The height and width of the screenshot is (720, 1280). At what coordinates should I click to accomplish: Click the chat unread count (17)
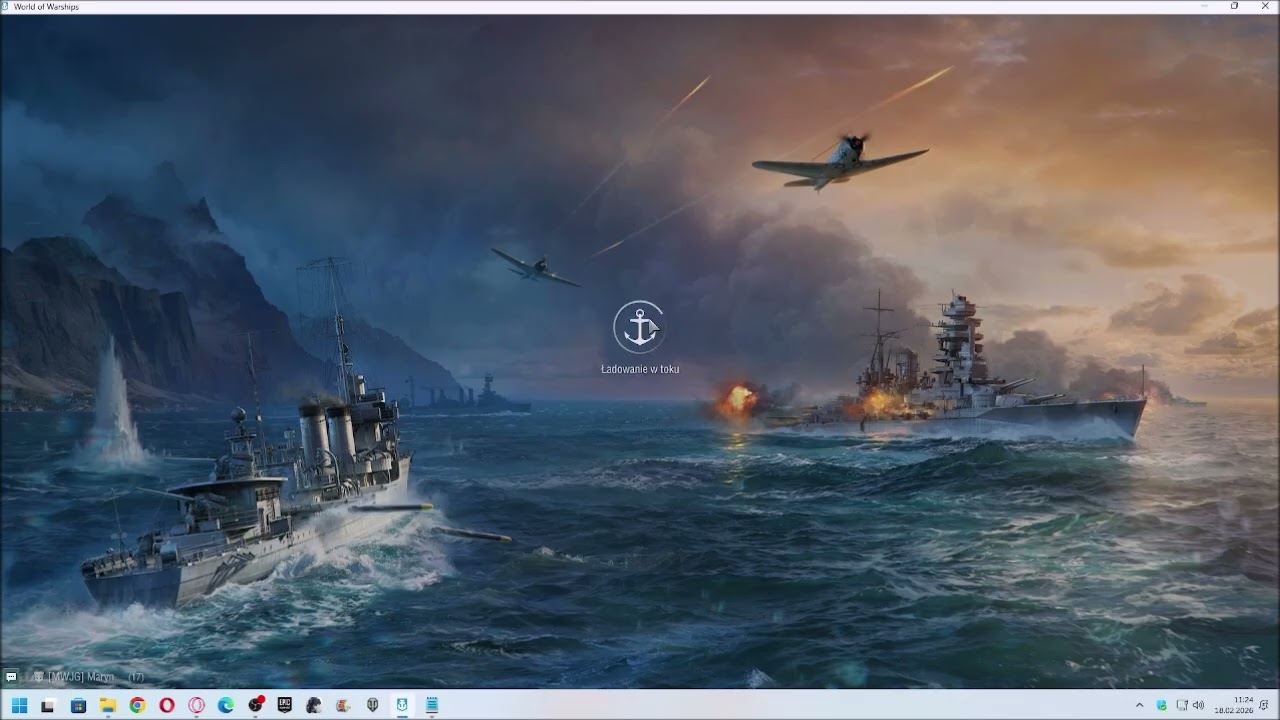[136, 677]
